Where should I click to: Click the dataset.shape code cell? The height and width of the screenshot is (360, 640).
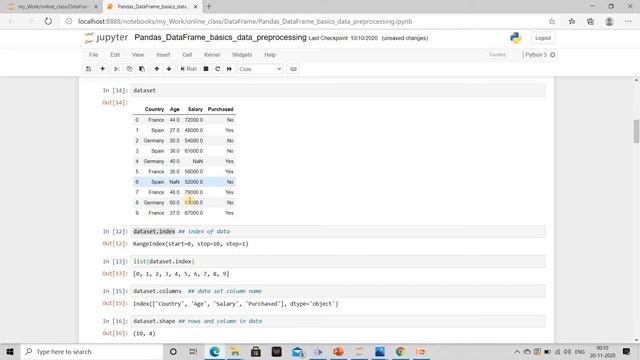pos(338,321)
